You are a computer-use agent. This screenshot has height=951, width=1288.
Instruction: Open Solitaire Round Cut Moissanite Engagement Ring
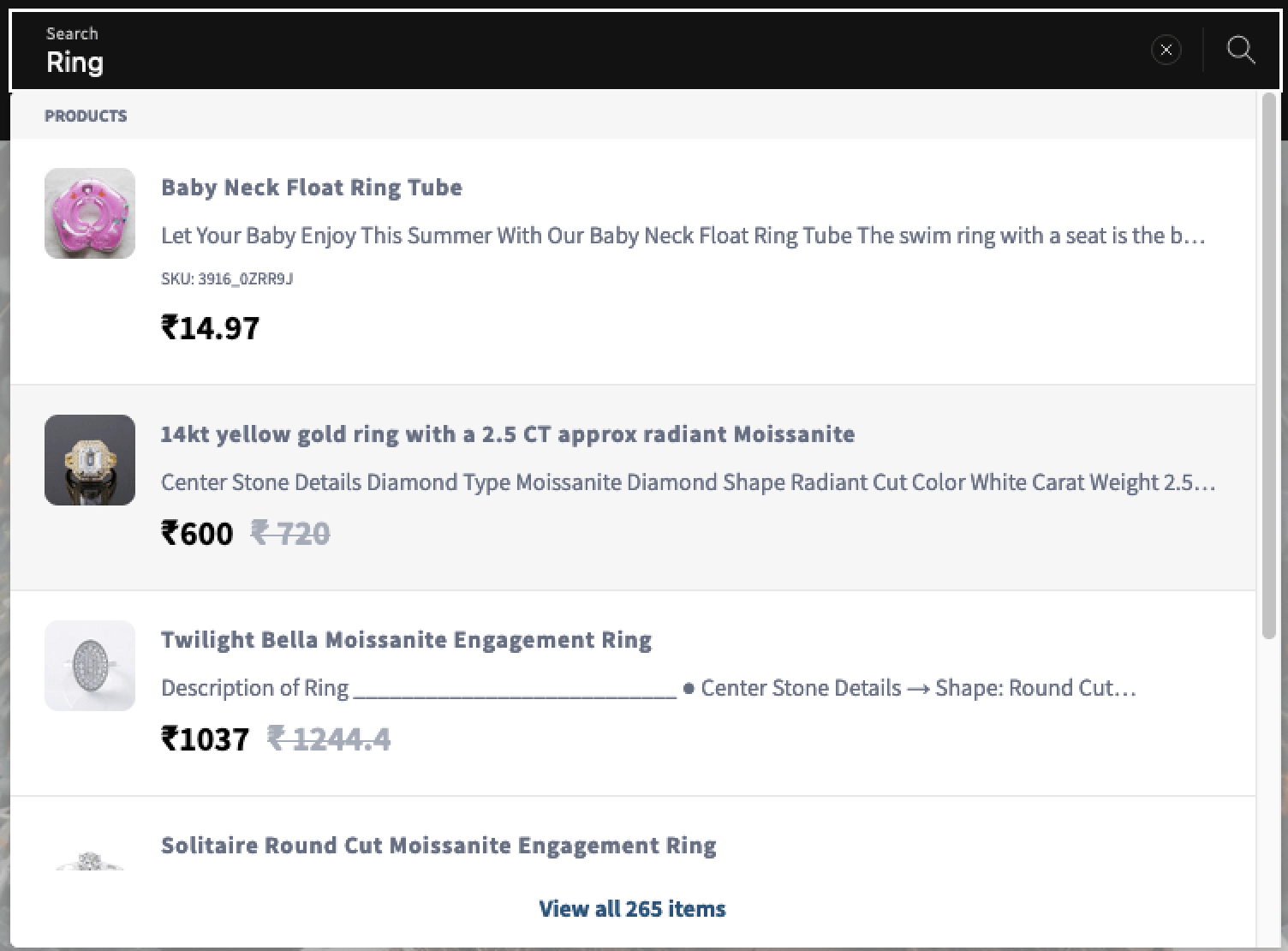[x=438, y=846]
